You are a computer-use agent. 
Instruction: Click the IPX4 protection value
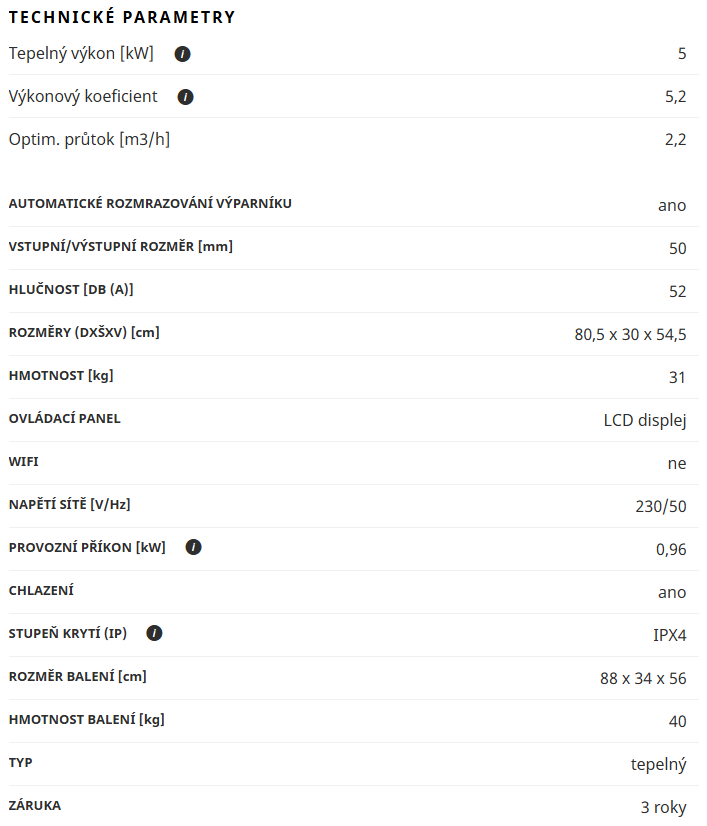pos(670,635)
